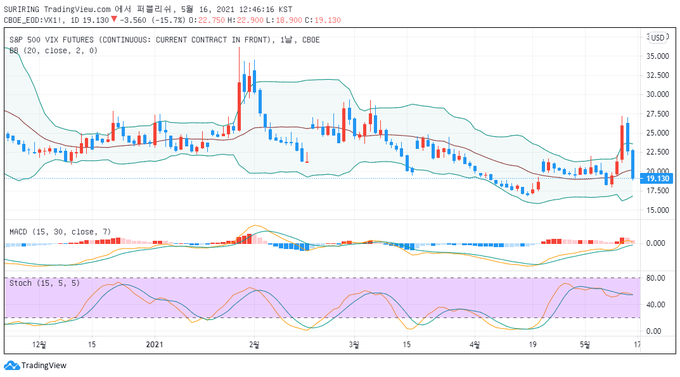Select the Stoch (15, 5, 5) indicator label
680x377 pixels.
(x=45, y=283)
